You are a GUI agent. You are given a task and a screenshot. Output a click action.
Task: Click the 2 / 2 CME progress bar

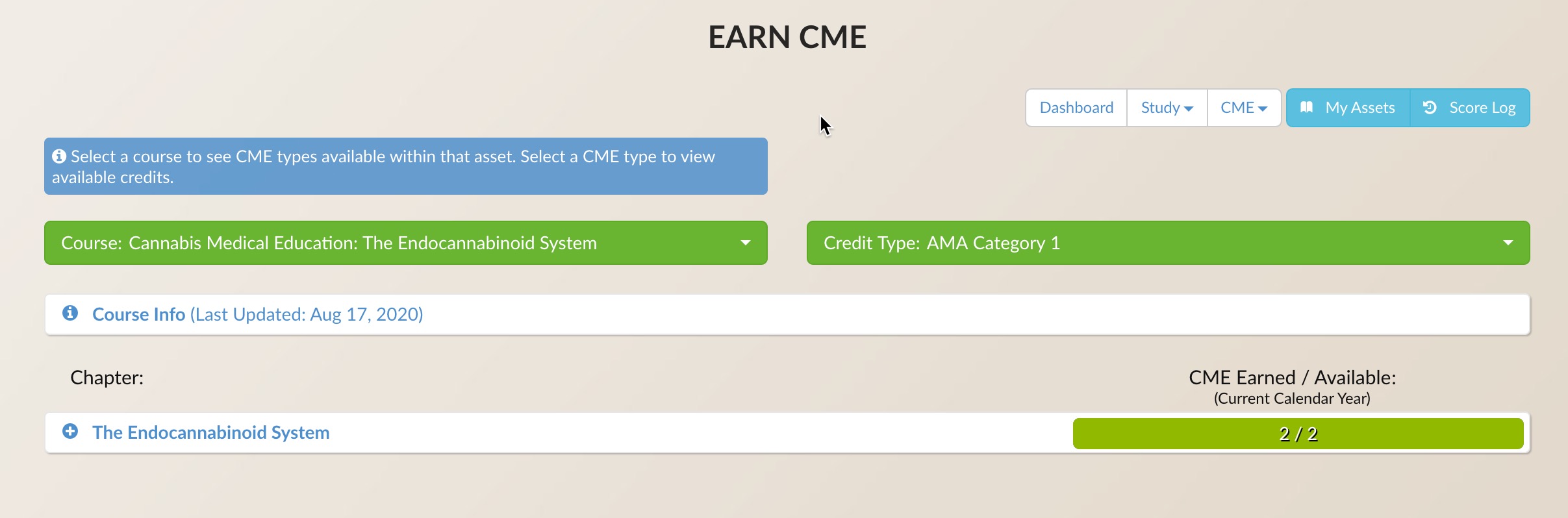click(1298, 434)
